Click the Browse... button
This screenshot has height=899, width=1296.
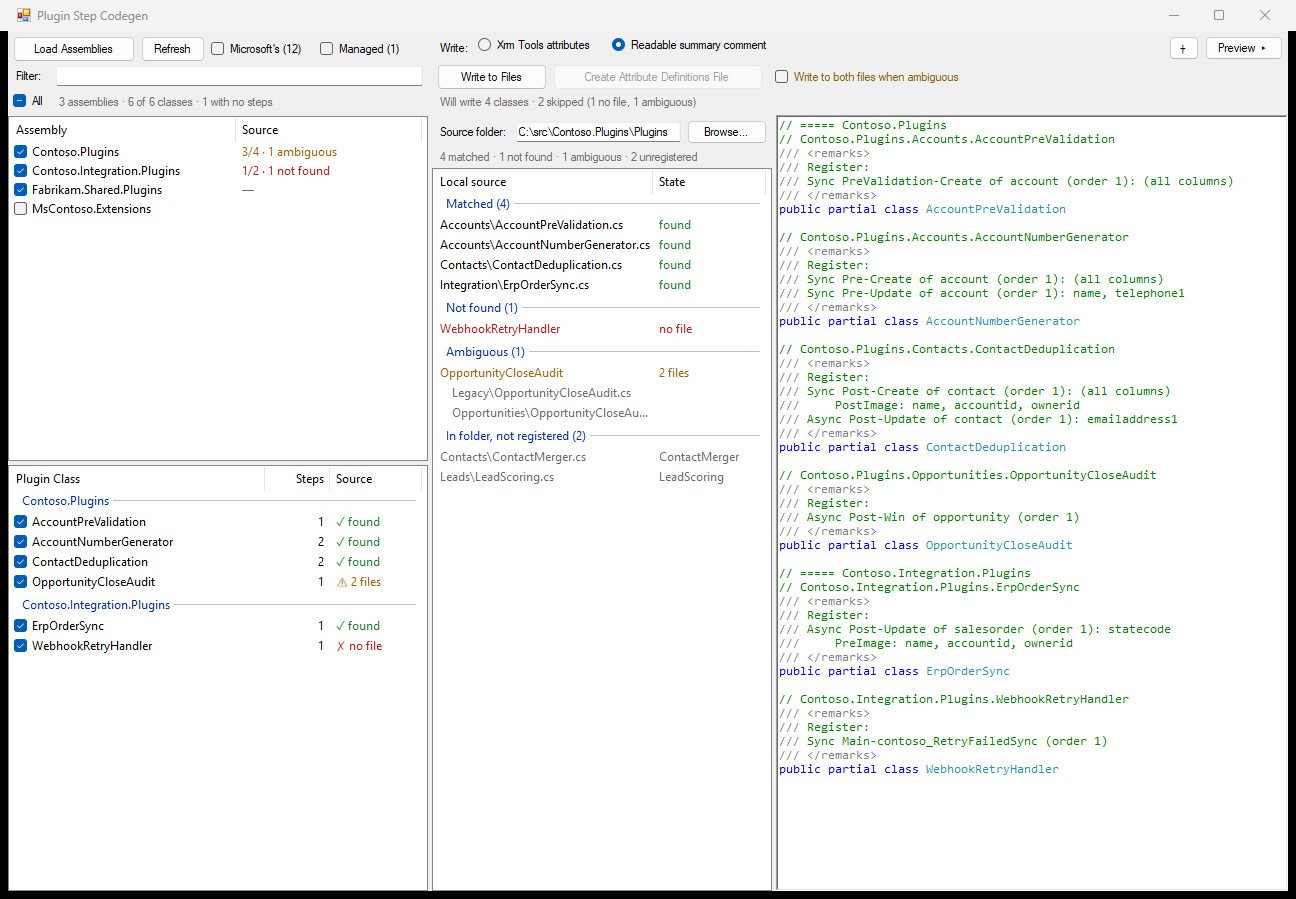(x=727, y=132)
